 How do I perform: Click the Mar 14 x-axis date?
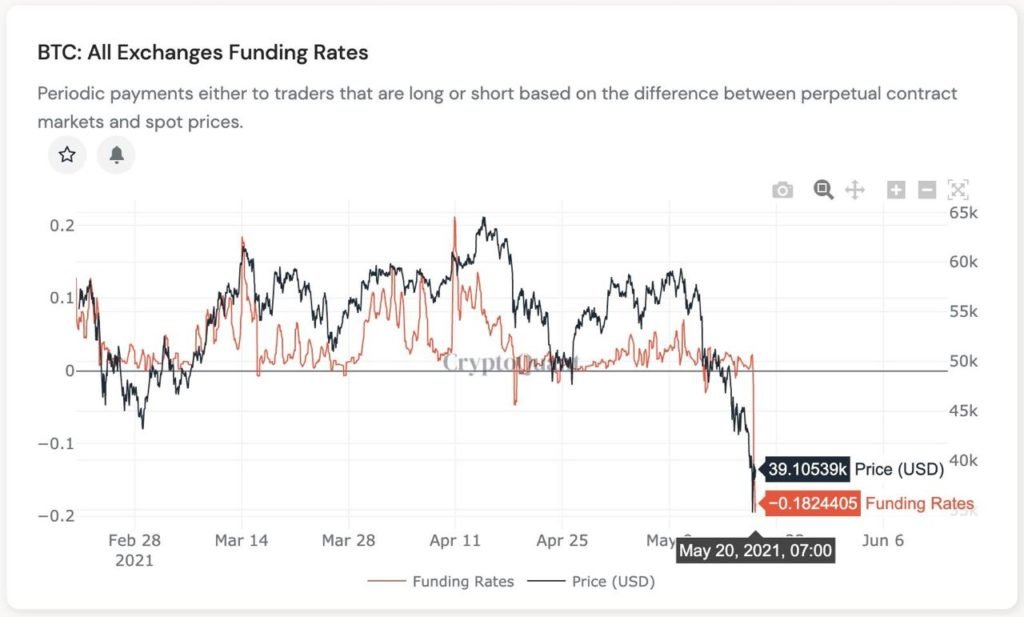241,540
